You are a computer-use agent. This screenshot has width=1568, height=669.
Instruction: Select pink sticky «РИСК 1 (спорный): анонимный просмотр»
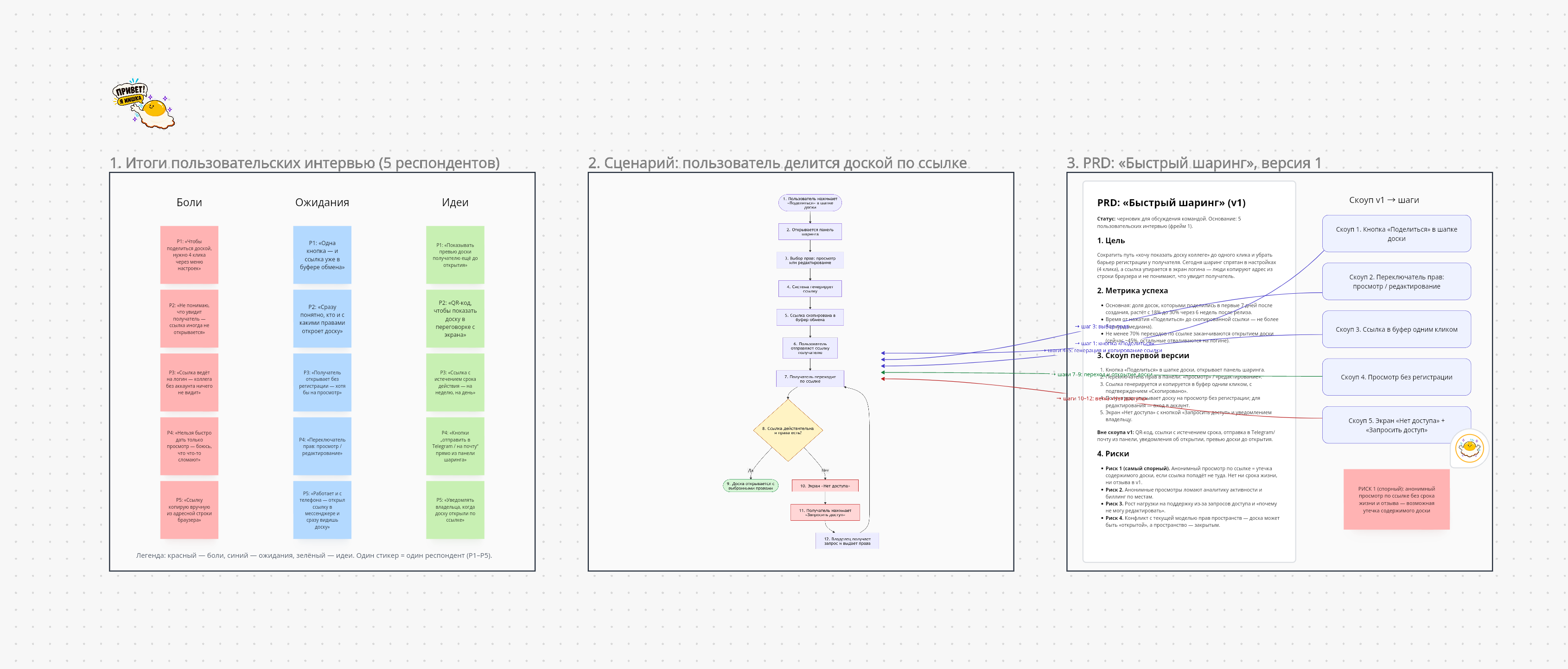pos(1396,499)
